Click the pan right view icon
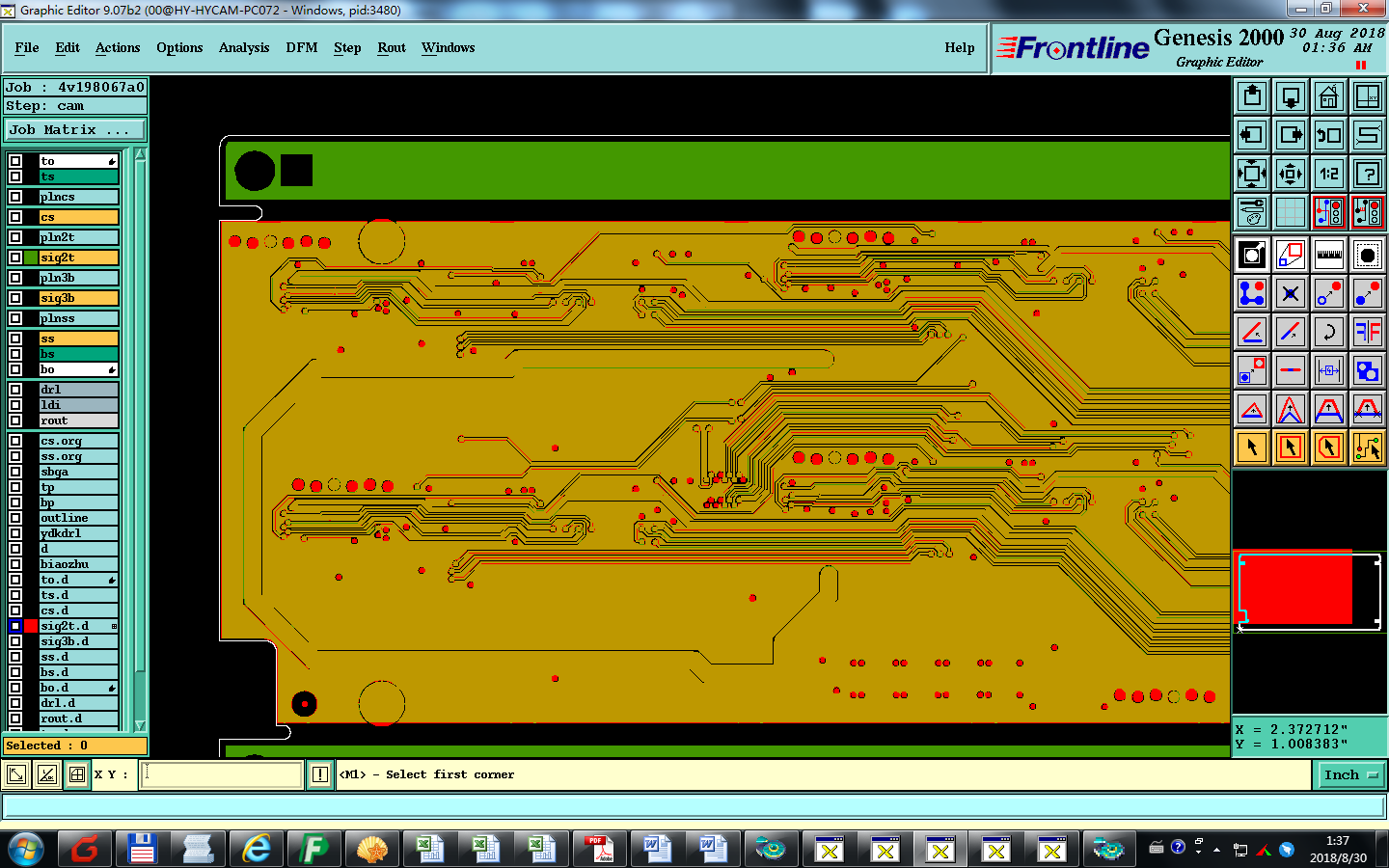Image resolution: width=1389 pixels, height=868 pixels. click(1291, 135)
